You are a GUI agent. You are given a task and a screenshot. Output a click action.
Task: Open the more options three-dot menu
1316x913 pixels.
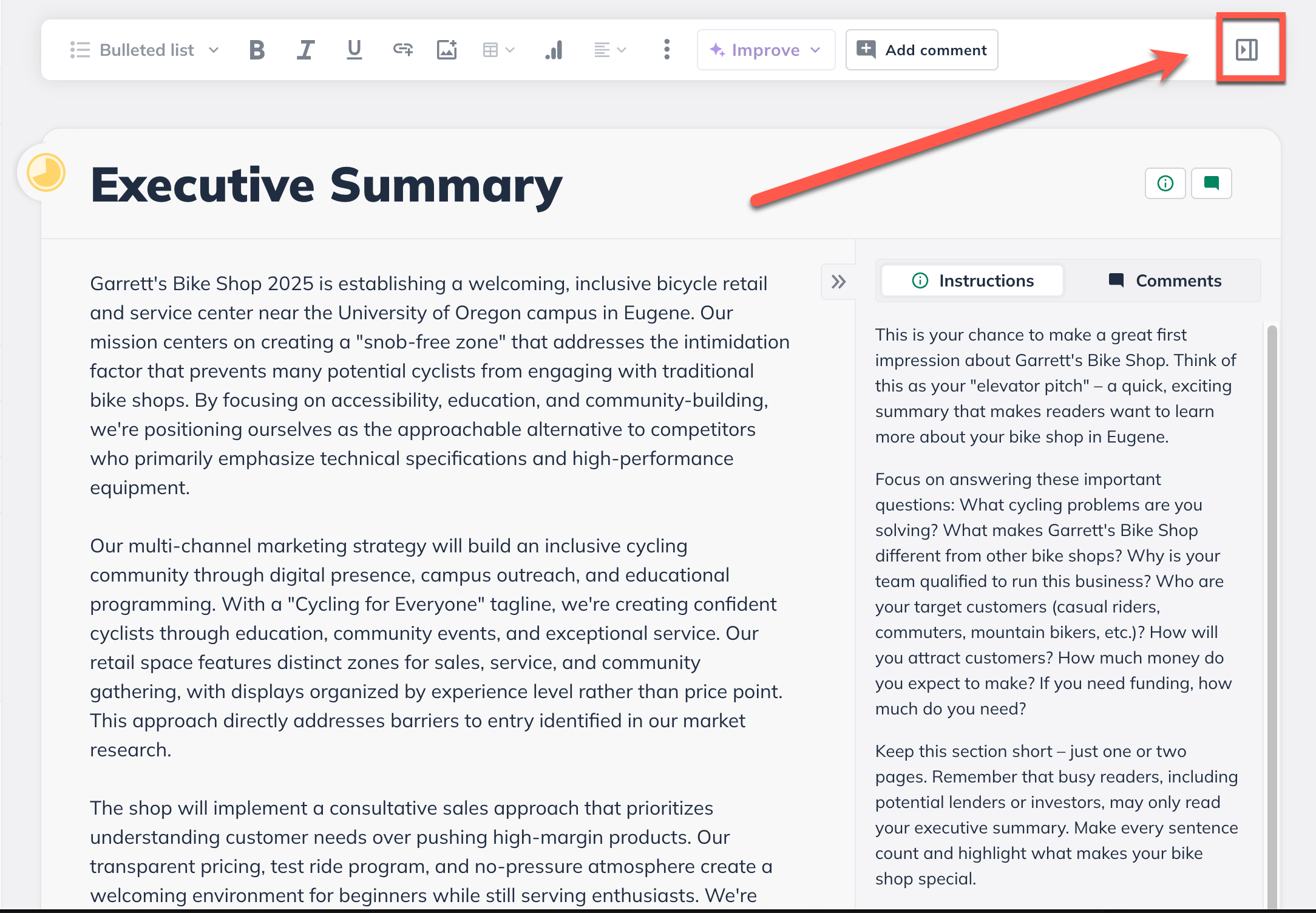[666, 50]
